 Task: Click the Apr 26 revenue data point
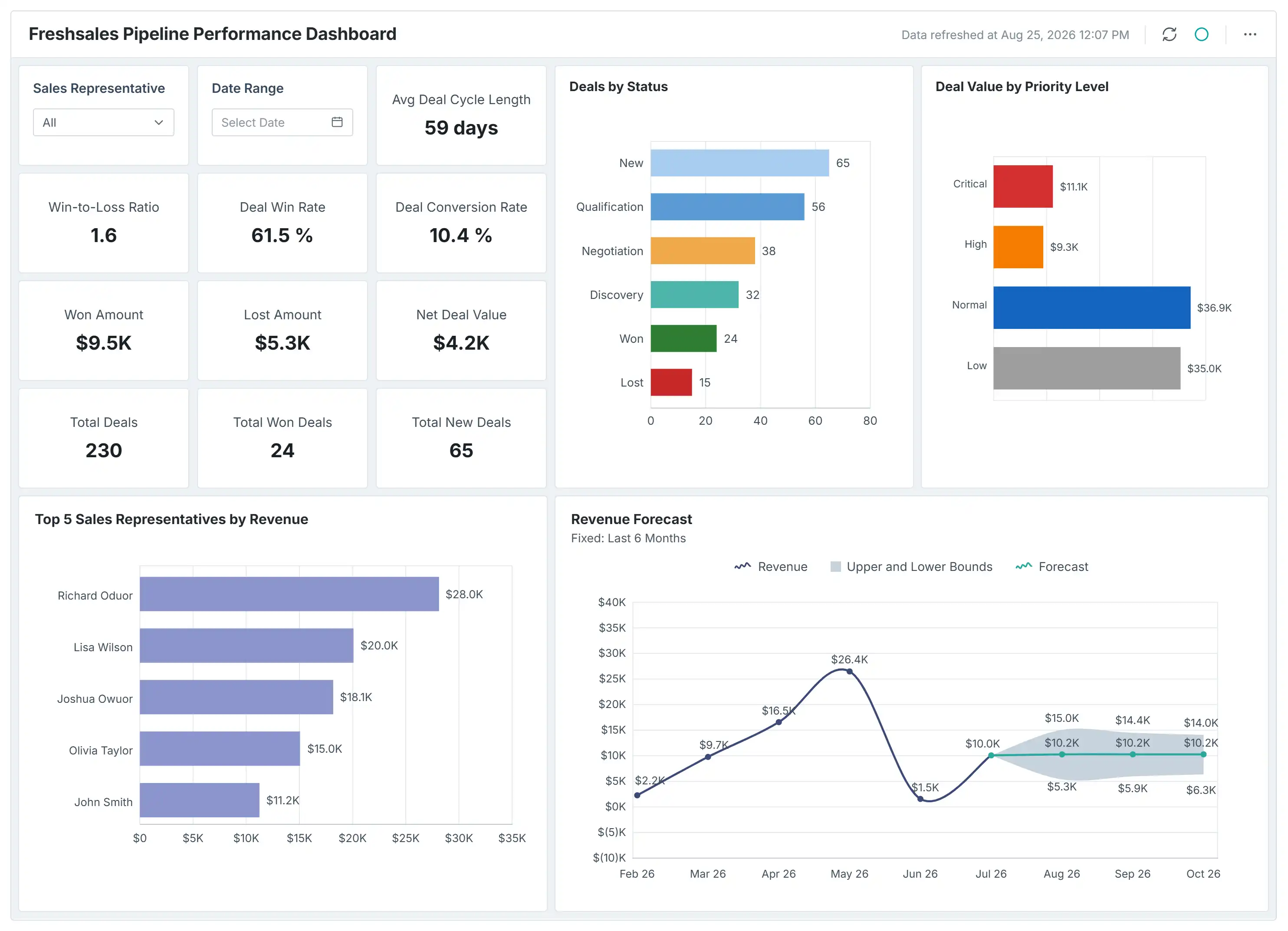[778, 722]
